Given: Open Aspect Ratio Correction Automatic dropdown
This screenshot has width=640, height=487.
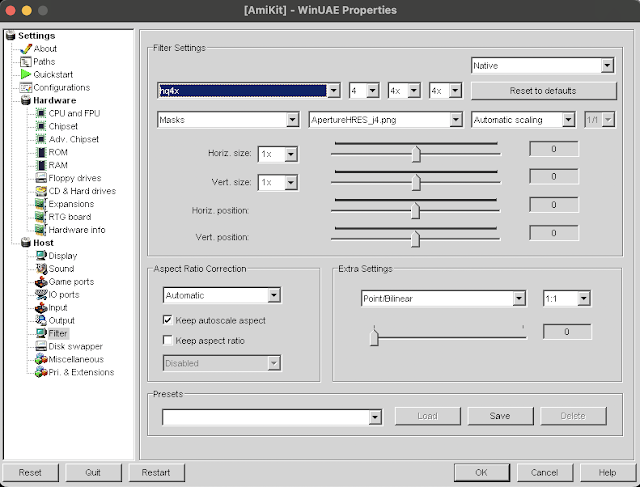Looking at the screenshot, I should 274,295.
